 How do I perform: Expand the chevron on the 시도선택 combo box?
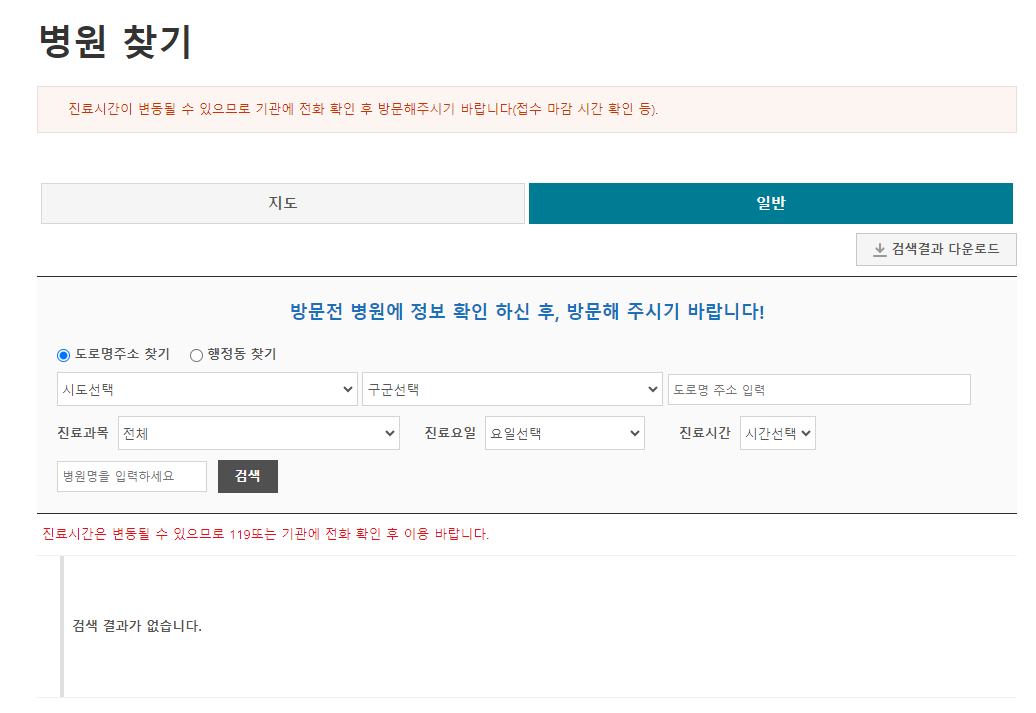tap(347, 389)
